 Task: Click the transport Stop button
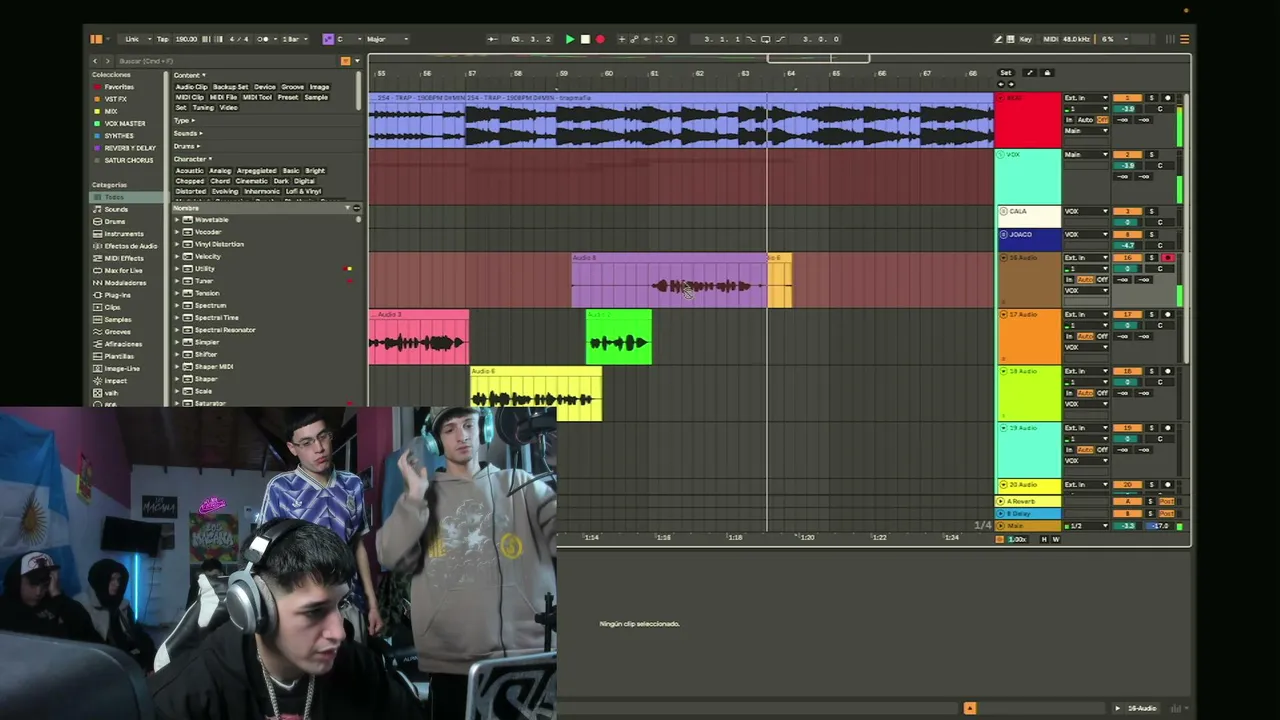[x=585, y=39]
